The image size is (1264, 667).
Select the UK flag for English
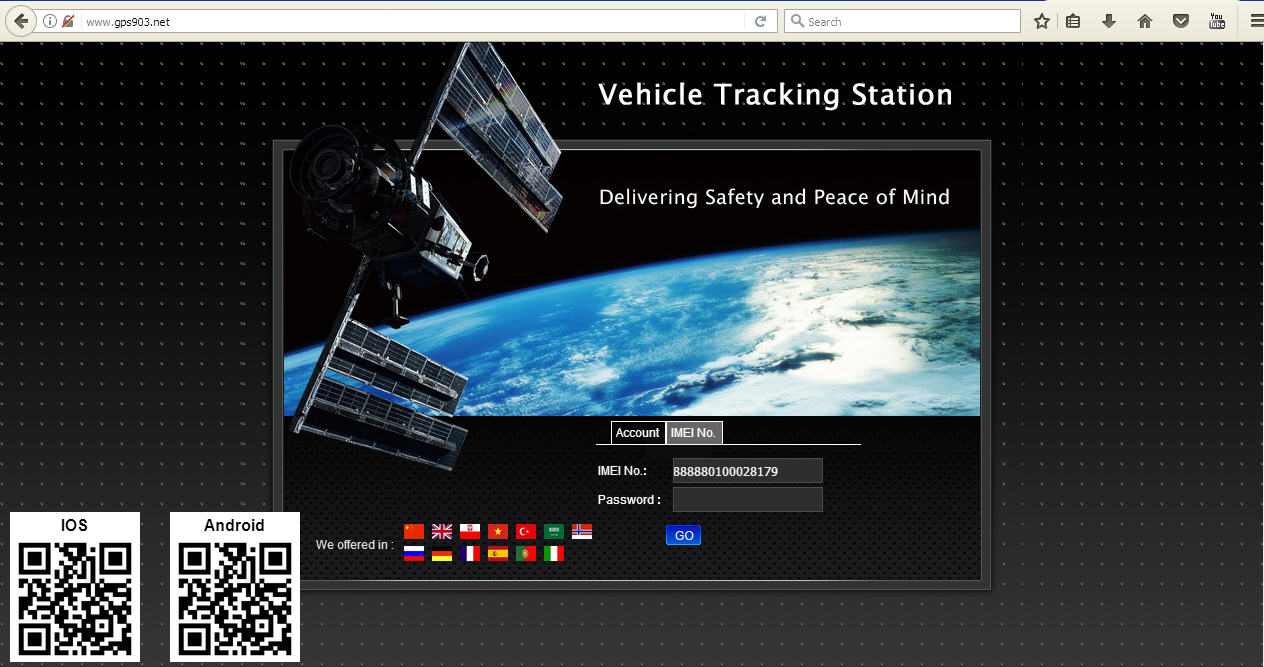(x=442, y=532)
